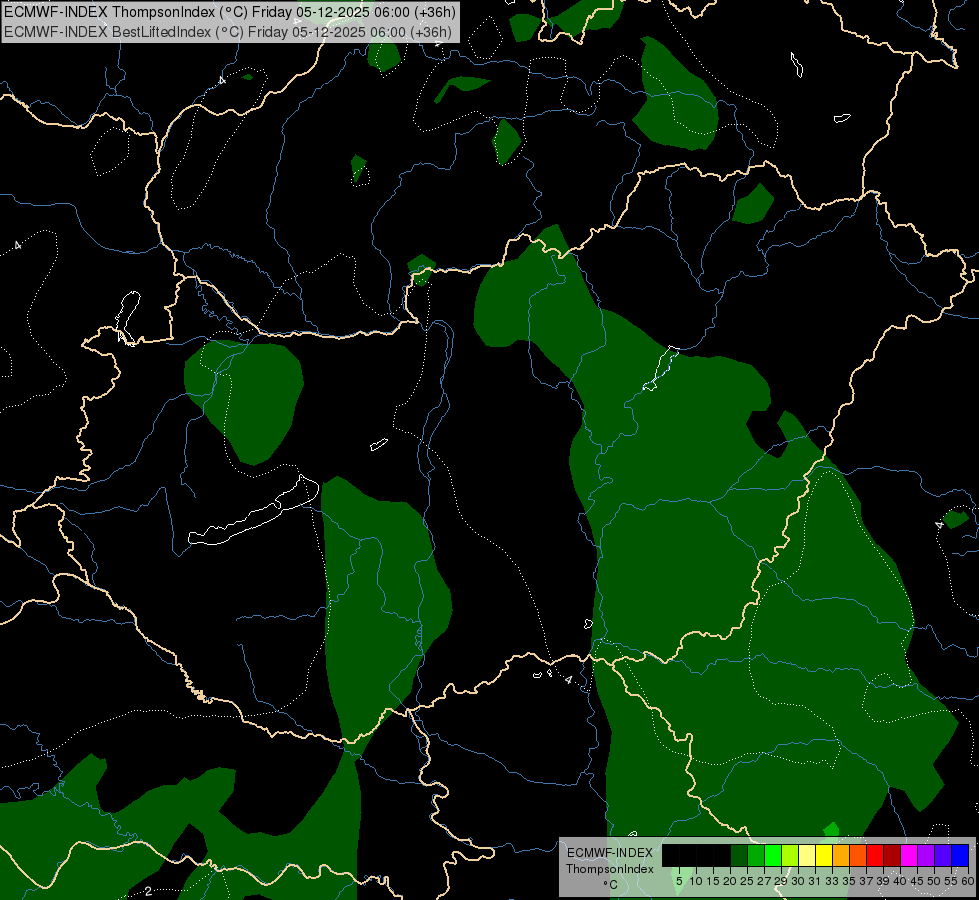Select the red 37–39 legend swatch
Image resolution: width=979 pixels, height=900 pixels.
tap(875, 855)
